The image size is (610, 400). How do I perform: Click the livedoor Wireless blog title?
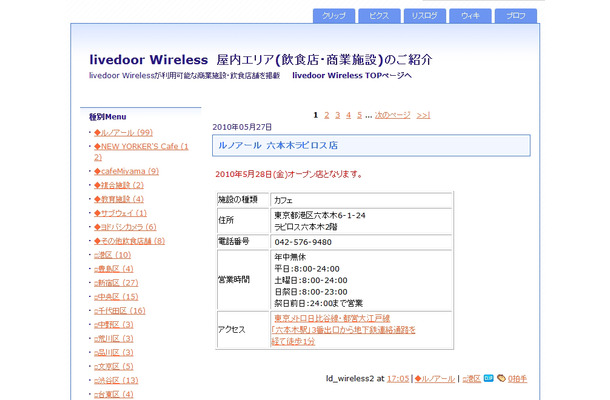click(261, 60)
